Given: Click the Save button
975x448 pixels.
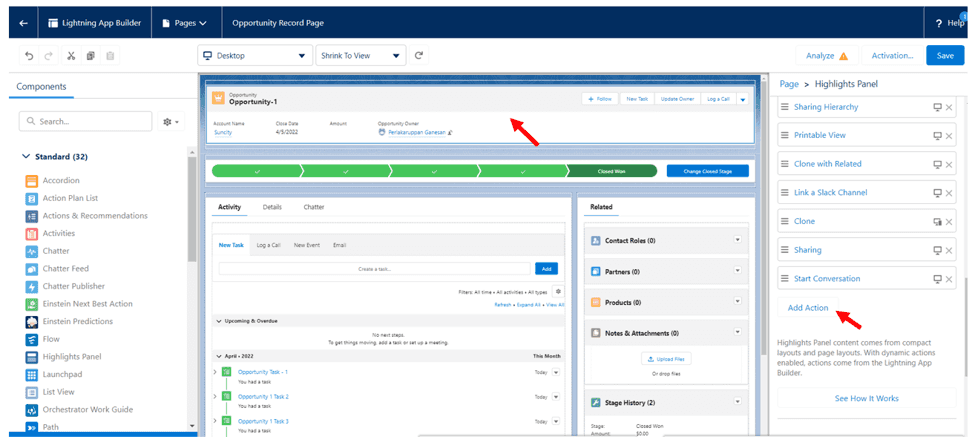Looking at the screenshot, I should point(945,55).
